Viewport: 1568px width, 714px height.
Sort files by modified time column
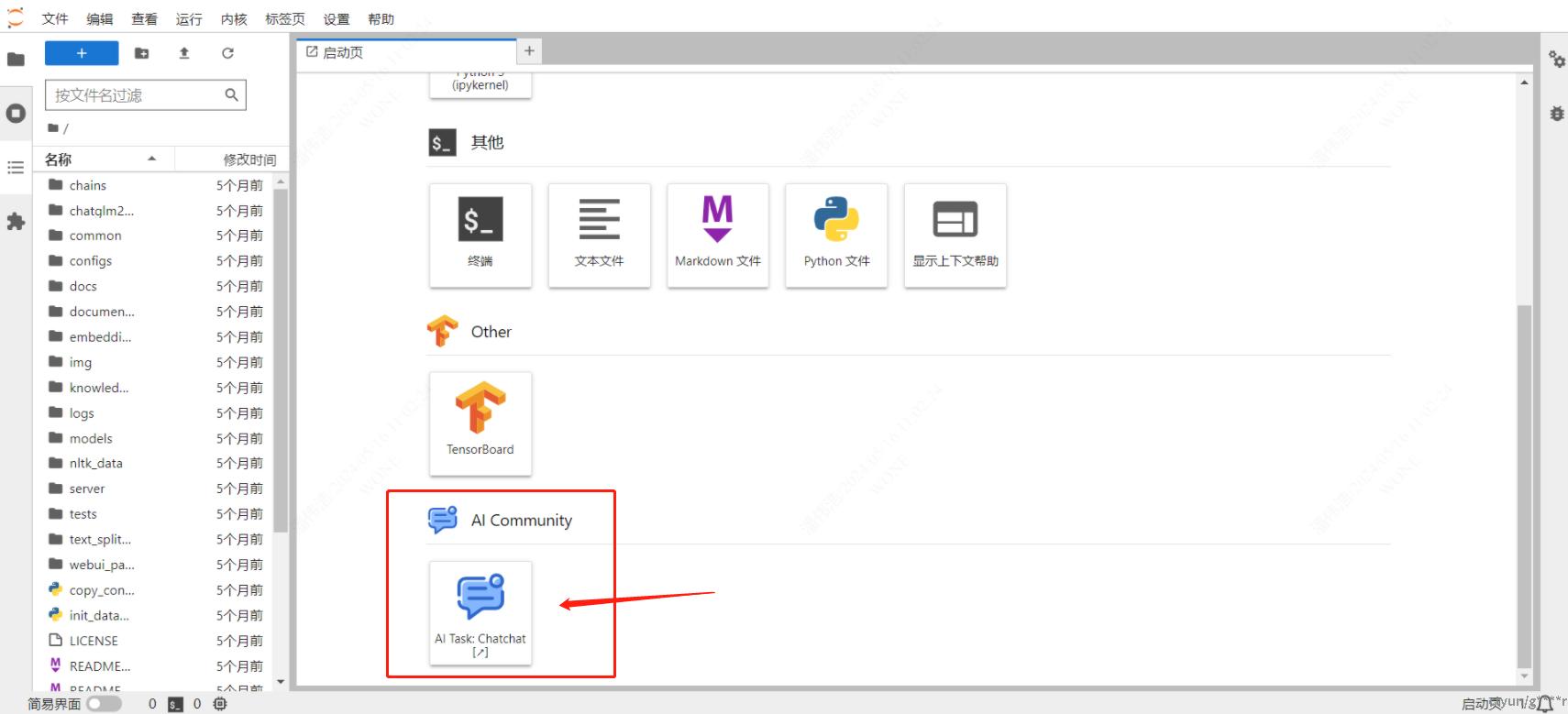point(248,159)
